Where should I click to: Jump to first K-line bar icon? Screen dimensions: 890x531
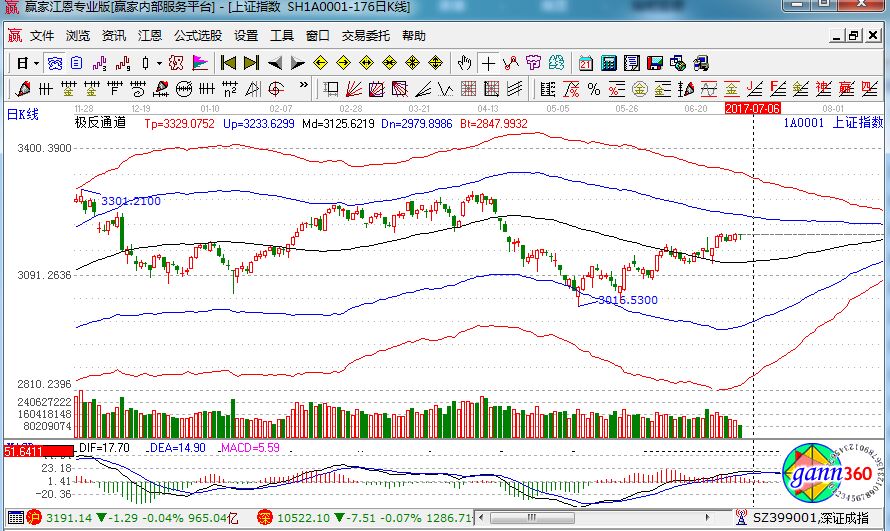229,63
